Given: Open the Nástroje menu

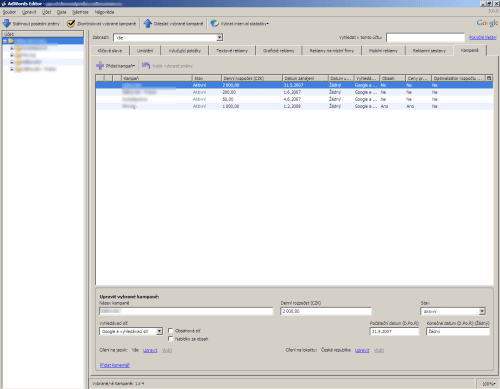Looking at the screenshot, I should (x=80, y=12).
